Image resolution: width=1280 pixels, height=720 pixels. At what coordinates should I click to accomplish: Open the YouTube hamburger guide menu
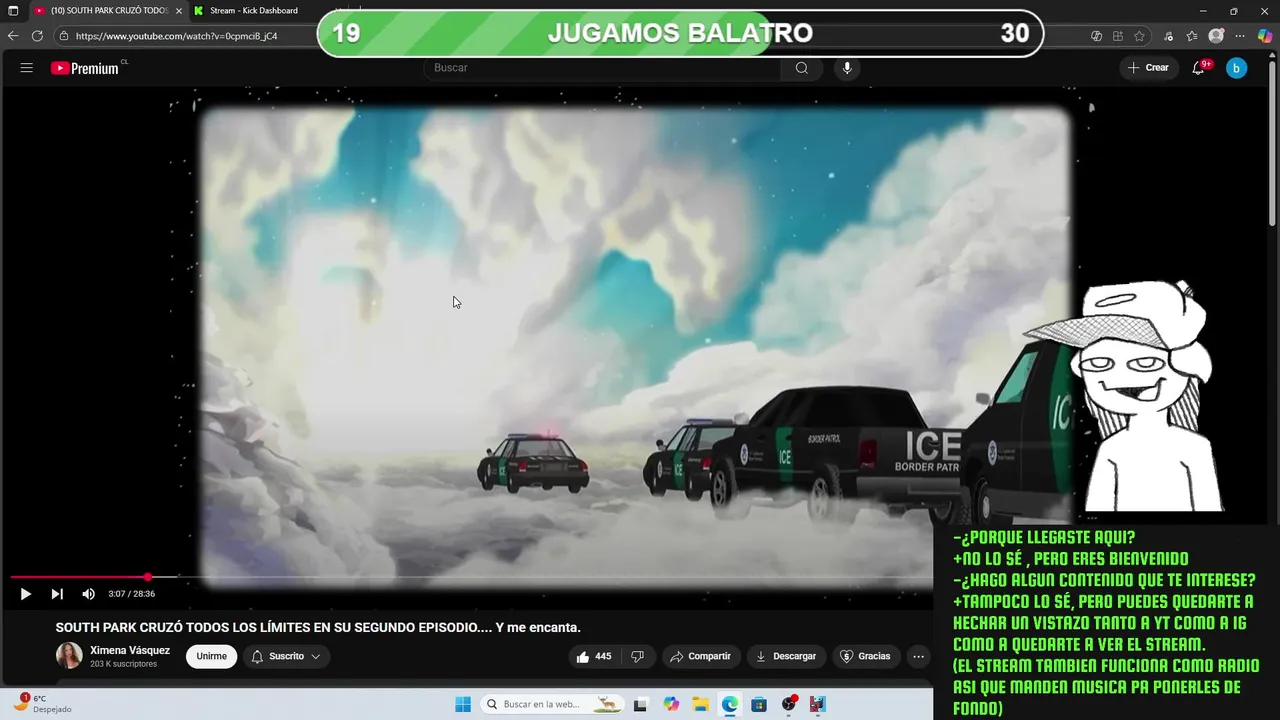pos(27,68)
